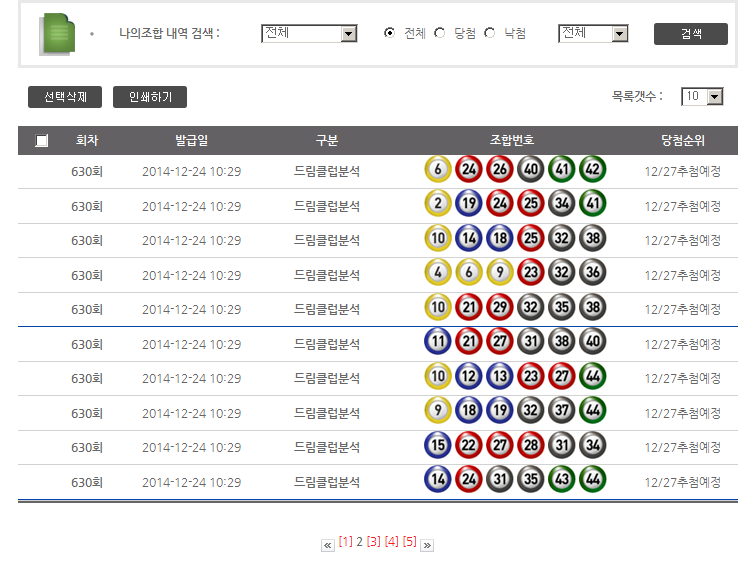Image resolution: width=755 pixels, height=583 pixels.
Task: Select the 전체 radio button
Action: tap(390, 33)
